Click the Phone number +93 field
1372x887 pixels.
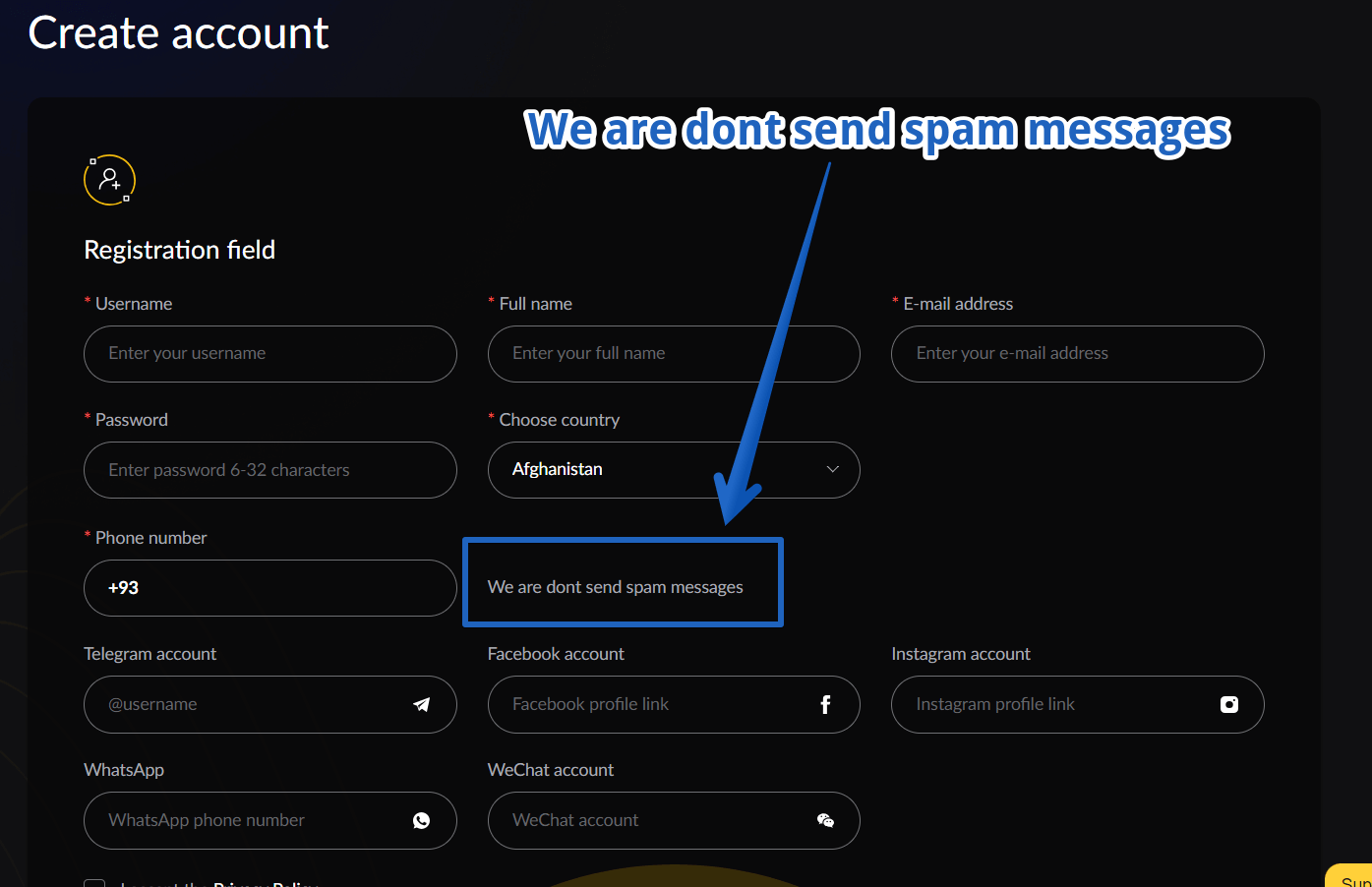pyautogui.click(x=270, y=588)
